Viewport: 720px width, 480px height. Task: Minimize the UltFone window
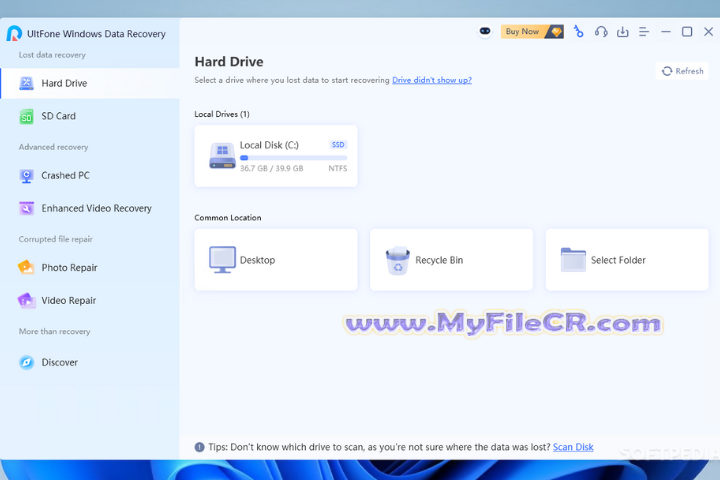(666, 32)
